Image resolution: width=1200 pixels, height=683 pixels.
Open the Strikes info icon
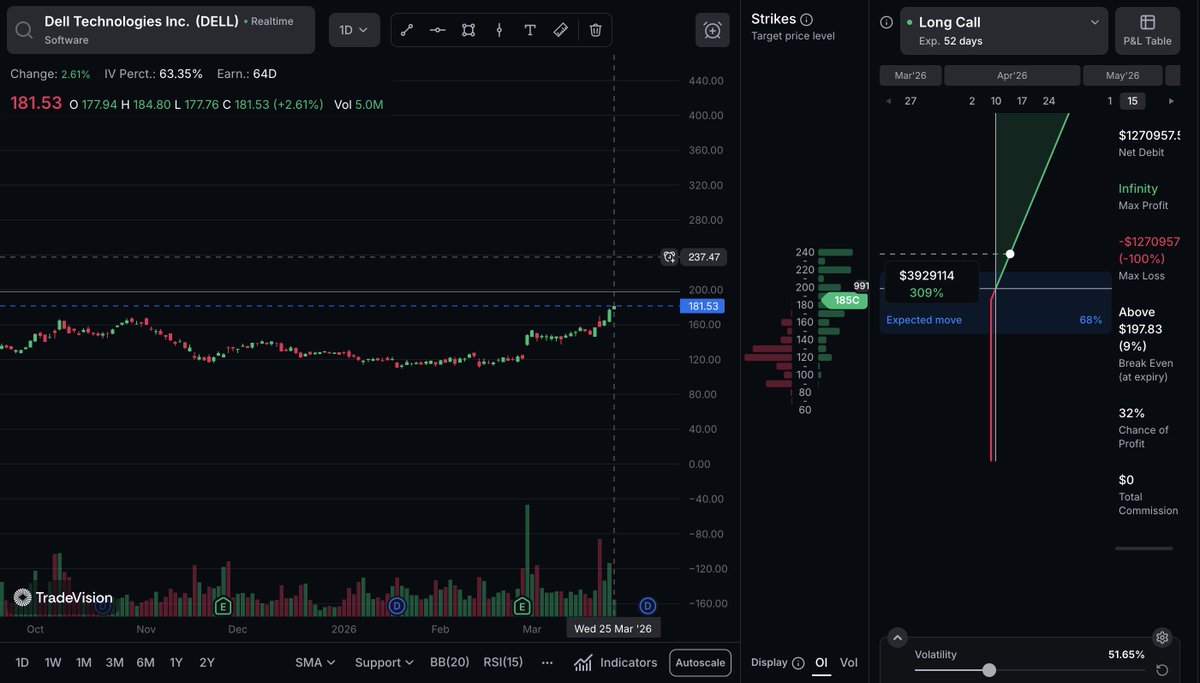point(807,19)
